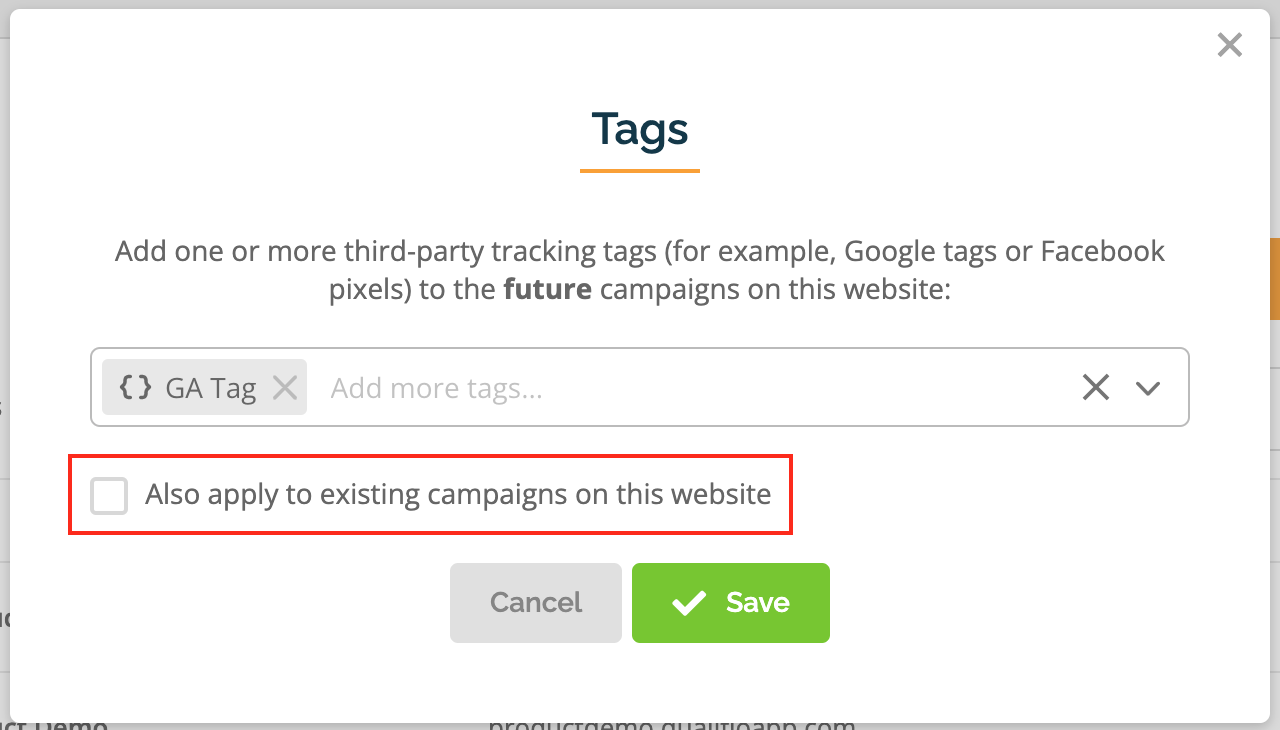This screenshot has width=1280, height=730.
Task: Click the white checkmark icon on Save
Action: coord(689,603)
